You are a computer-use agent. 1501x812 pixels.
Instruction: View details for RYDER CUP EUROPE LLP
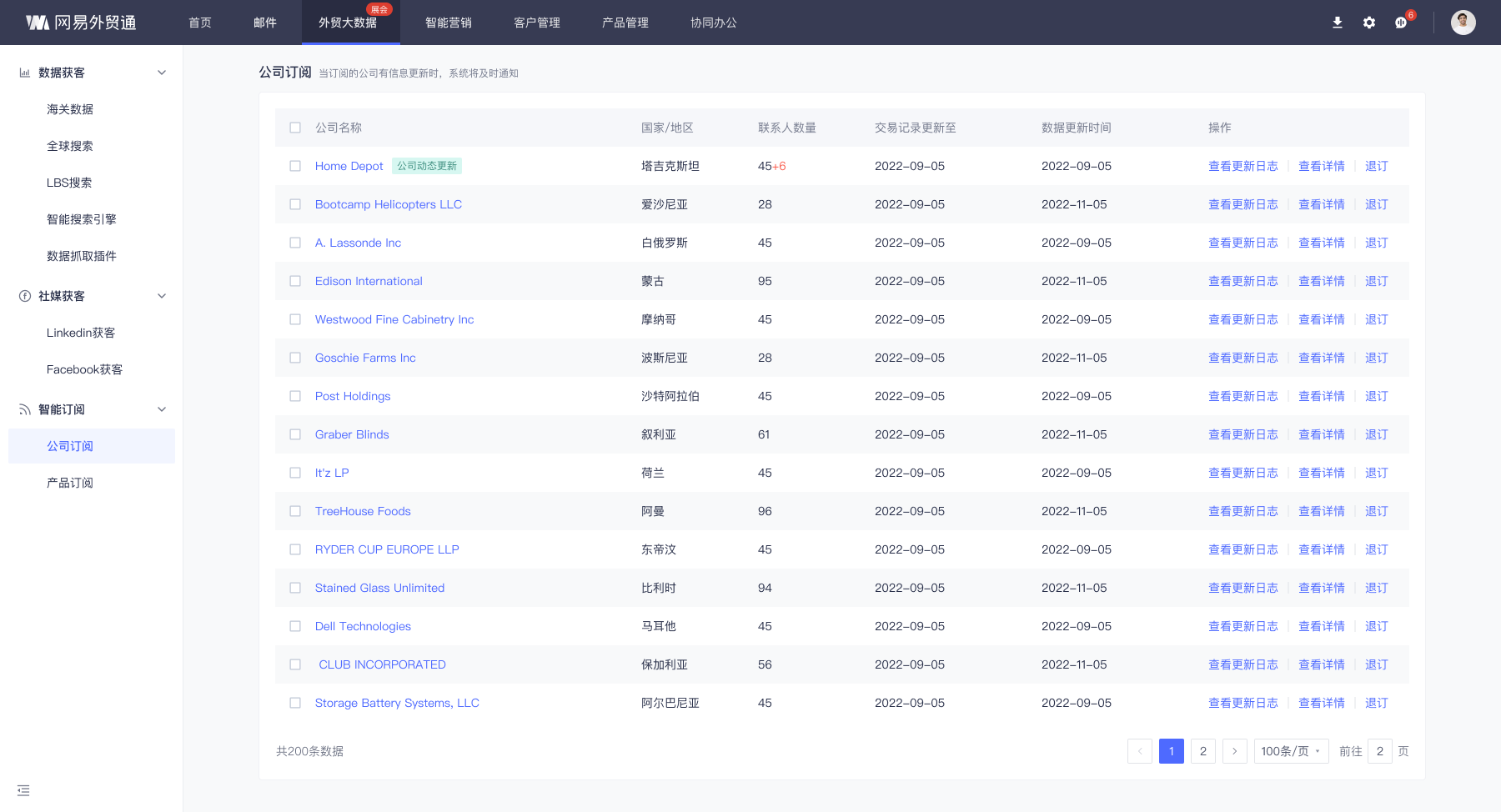[1322, 549]
